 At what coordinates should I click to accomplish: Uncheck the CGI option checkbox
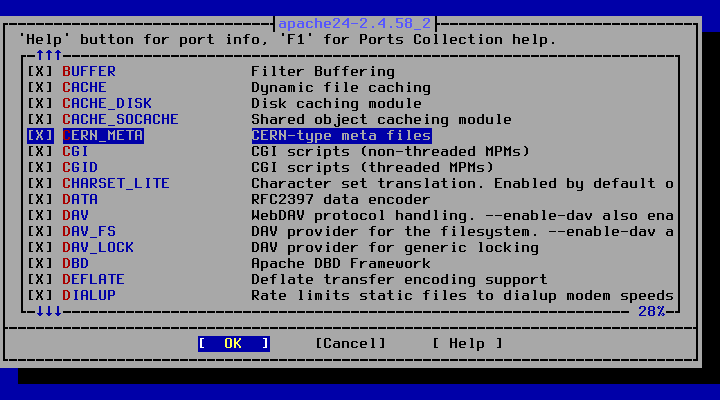coord(40,152)
